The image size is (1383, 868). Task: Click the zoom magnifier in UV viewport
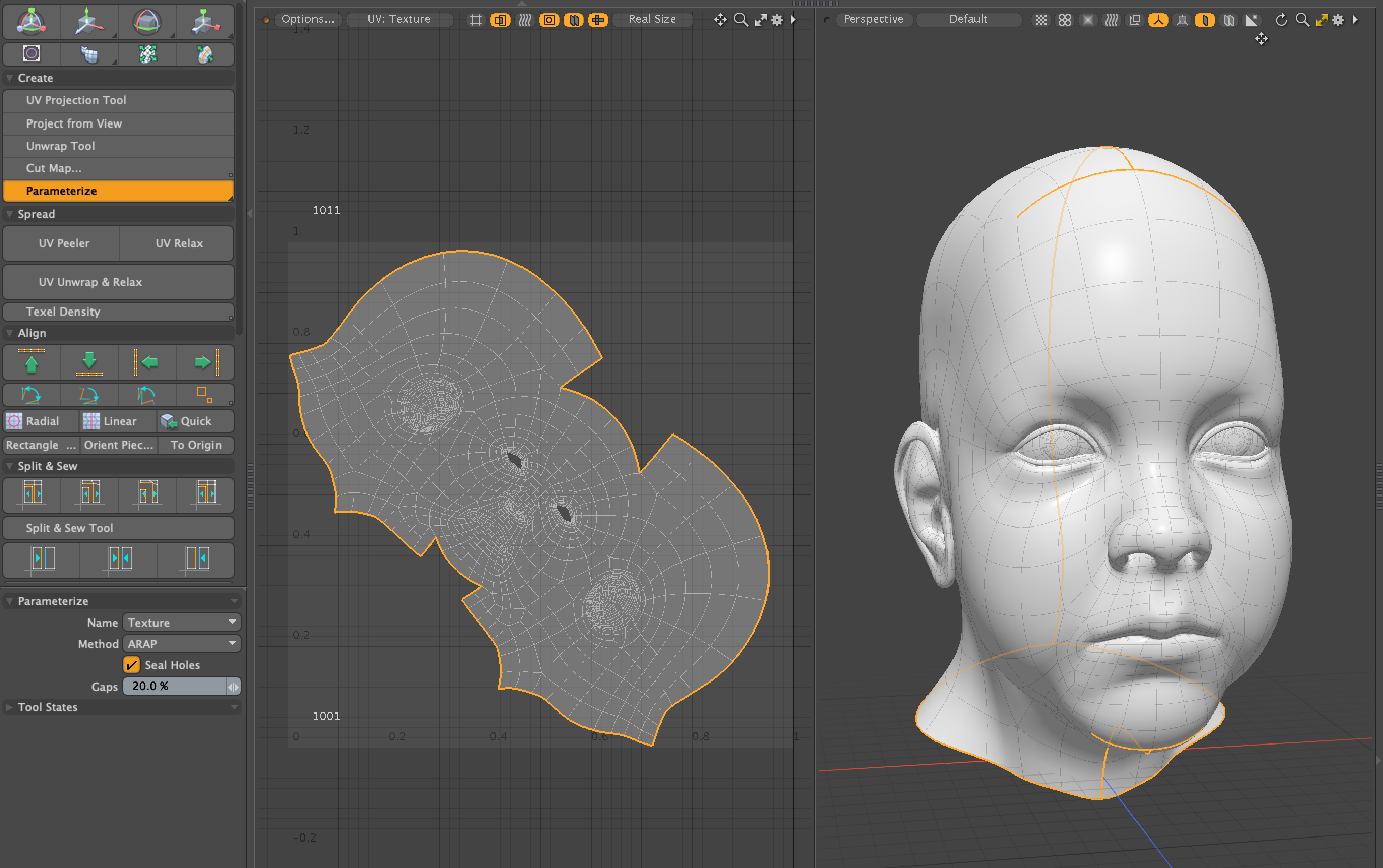[x=741, y=20]
